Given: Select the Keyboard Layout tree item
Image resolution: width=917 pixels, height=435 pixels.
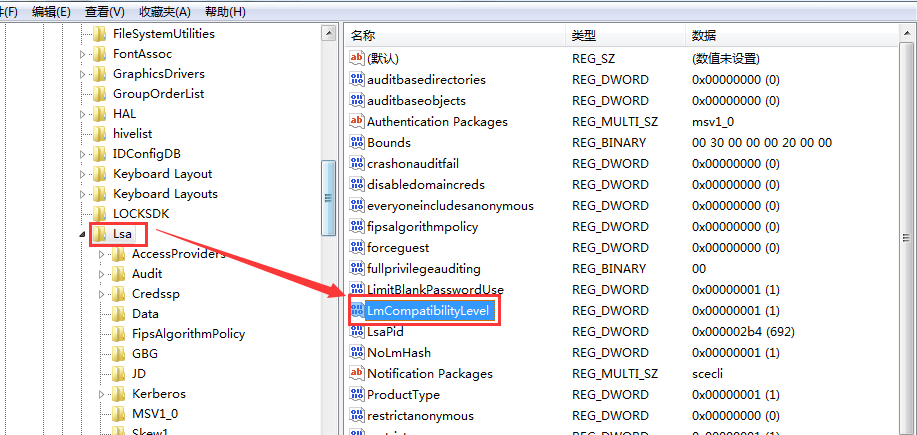Looking at the screenshot, I should (x=163, y=174).
